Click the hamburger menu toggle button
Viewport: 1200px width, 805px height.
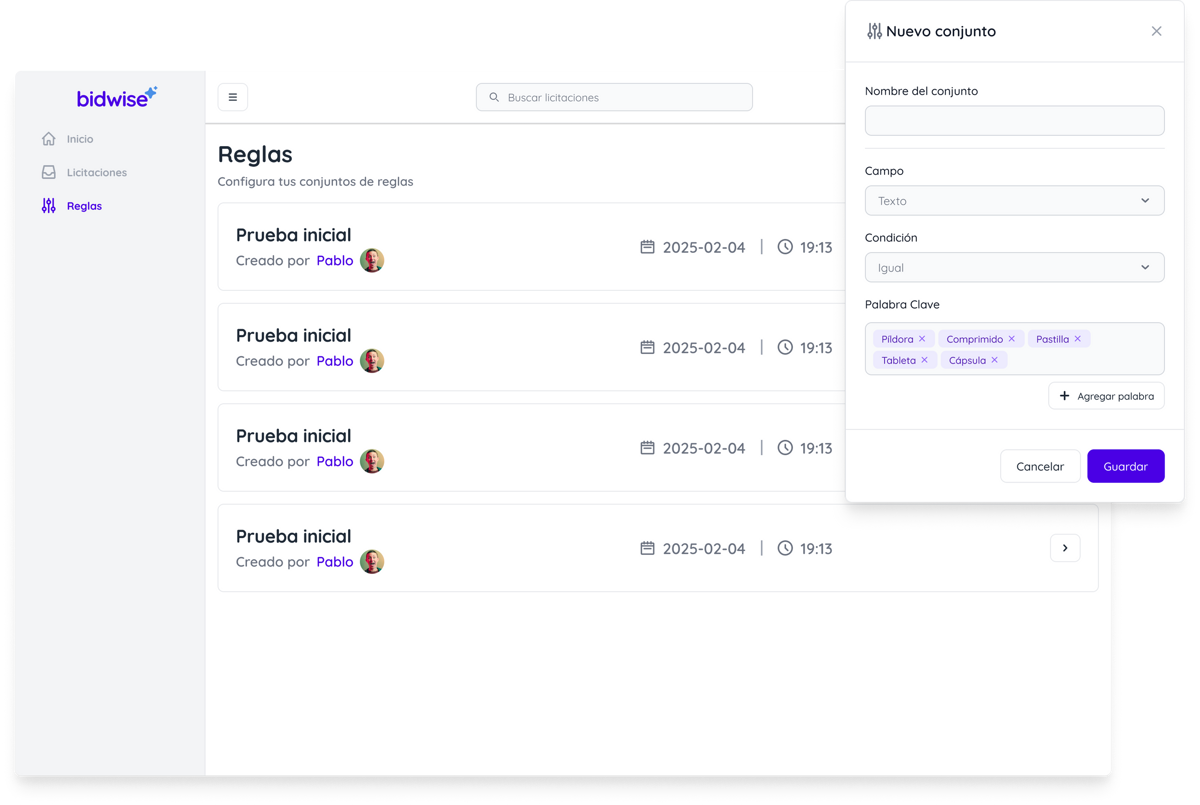pyautogui.click(x=232, y=97)
